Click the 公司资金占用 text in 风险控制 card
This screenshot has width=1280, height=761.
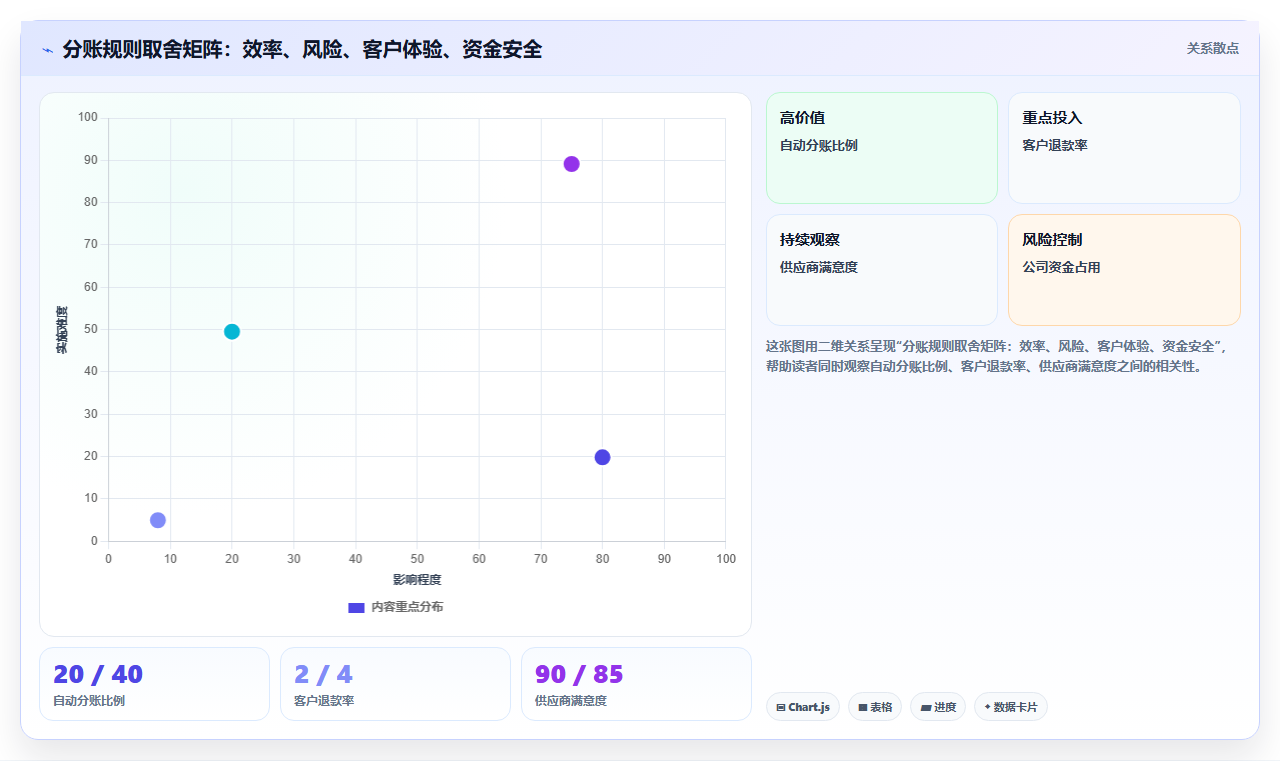point(1061,267)
